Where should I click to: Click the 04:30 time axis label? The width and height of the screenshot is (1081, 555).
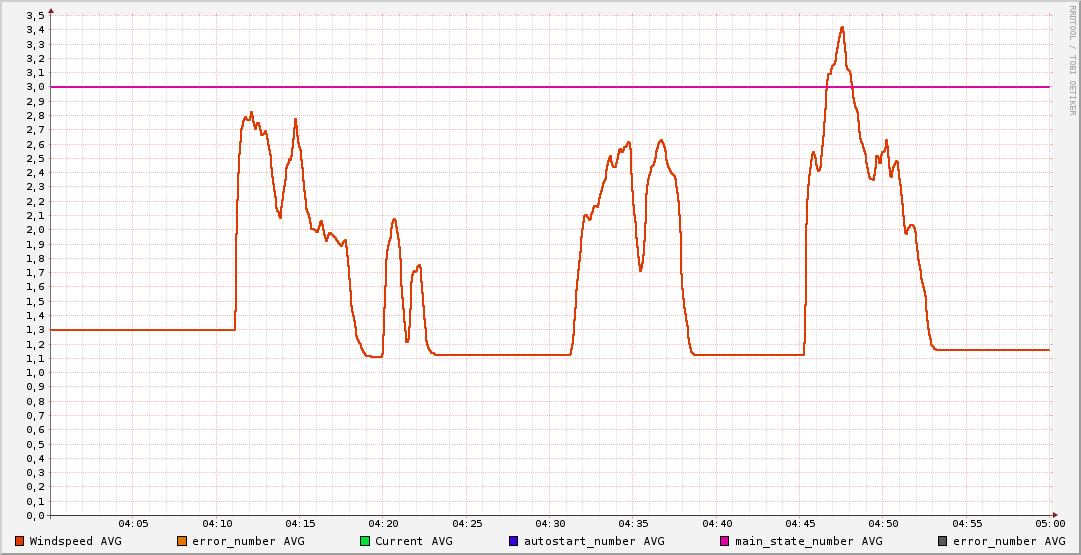tap(550, 524)
